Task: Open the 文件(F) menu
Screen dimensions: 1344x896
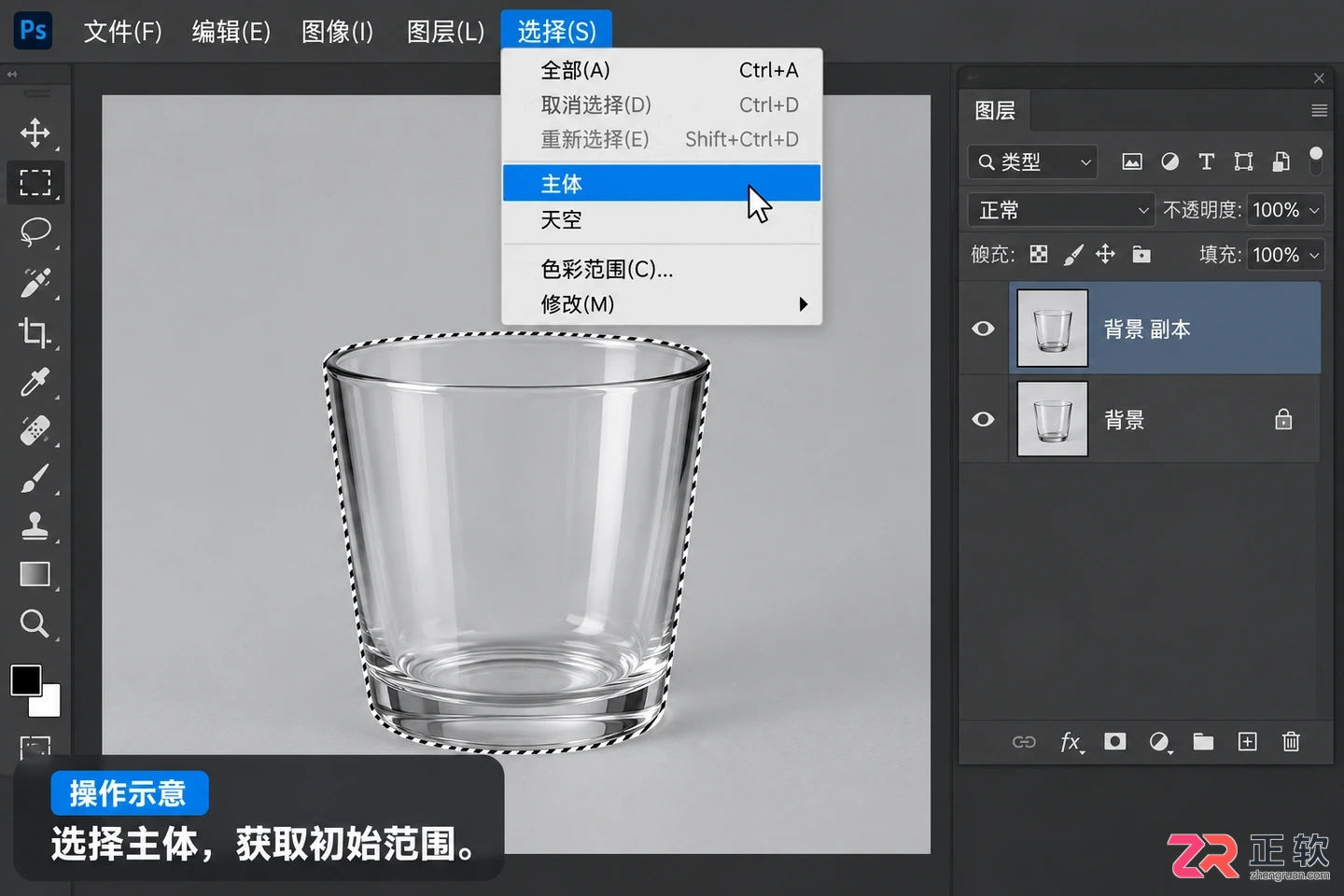Action: point(122,32)
